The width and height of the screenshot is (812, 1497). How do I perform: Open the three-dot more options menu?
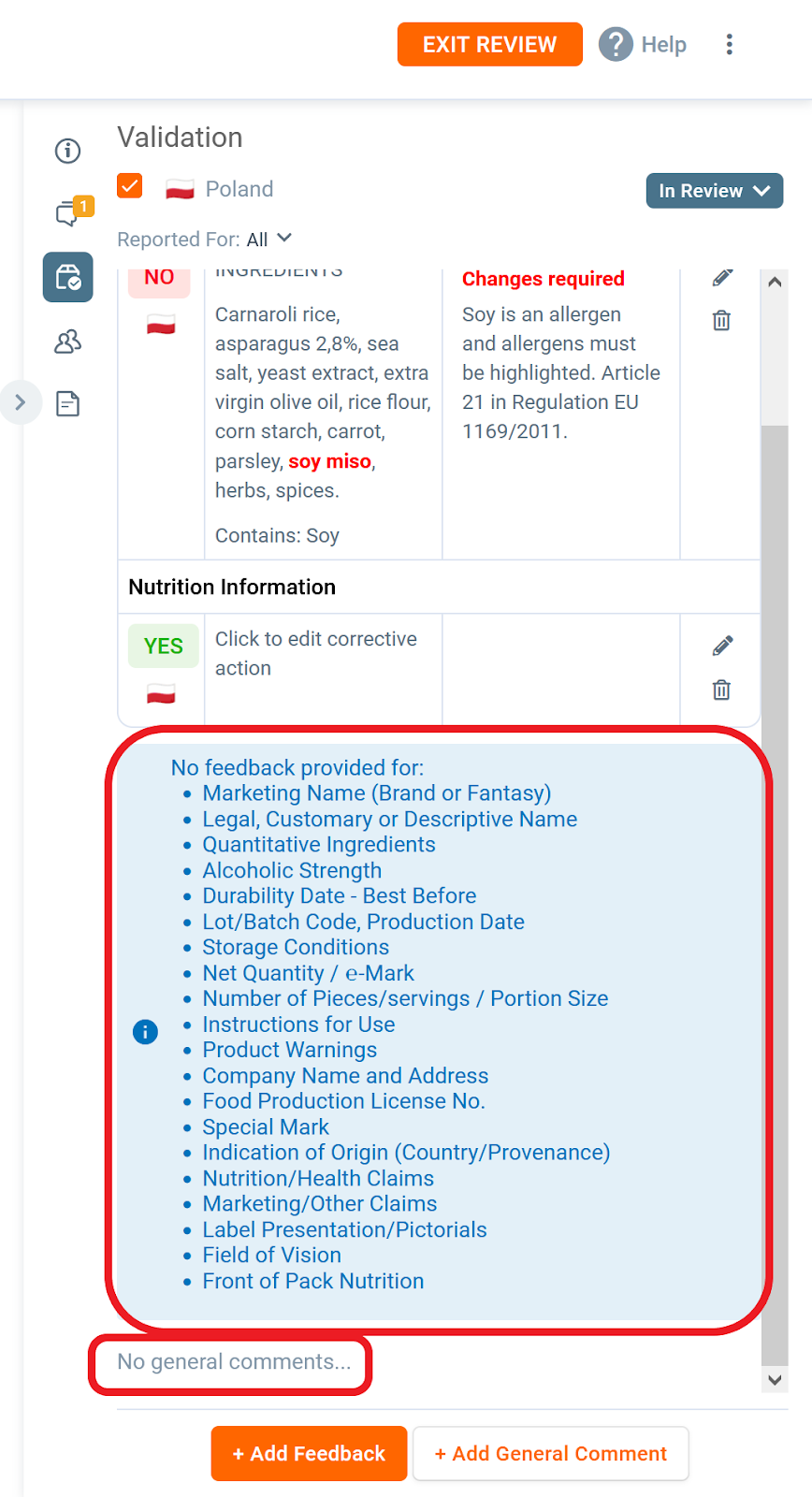click(730, 44)
